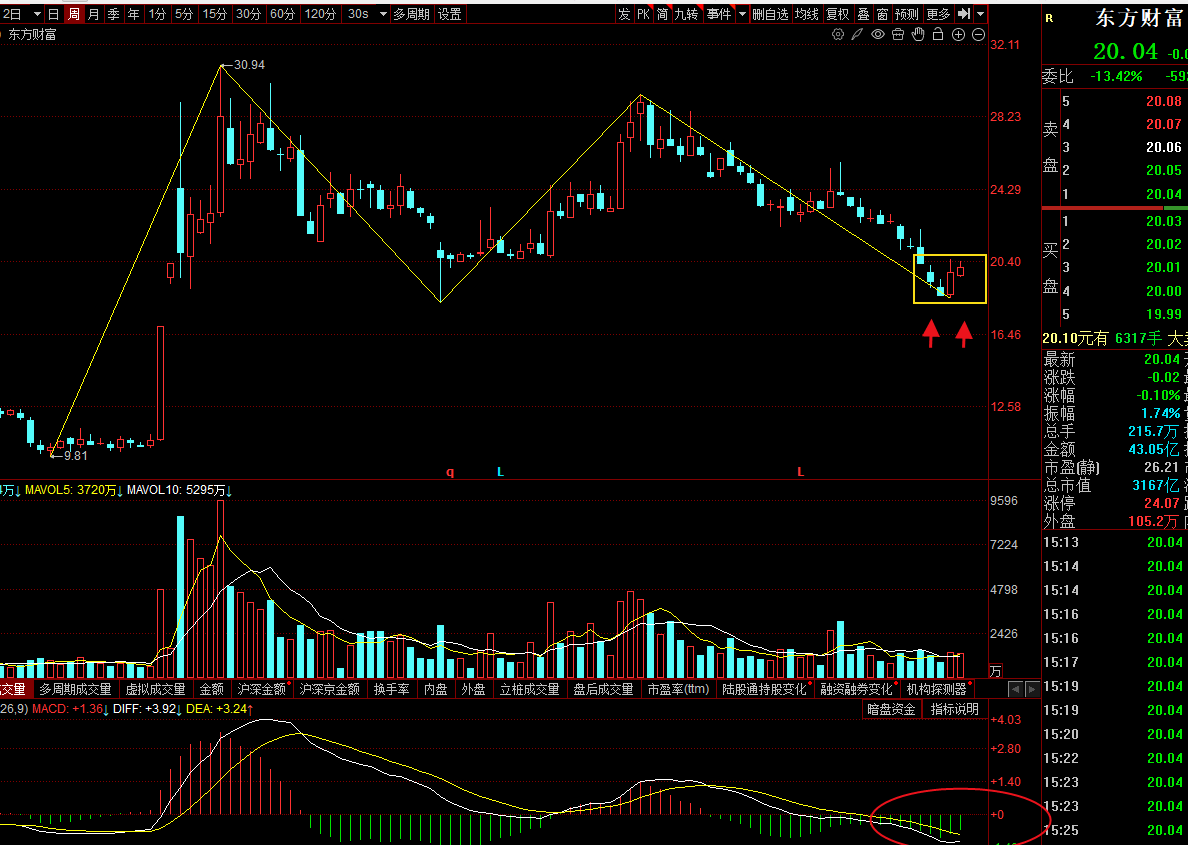Switch to quarterly 季 period

tap(114, 14)
